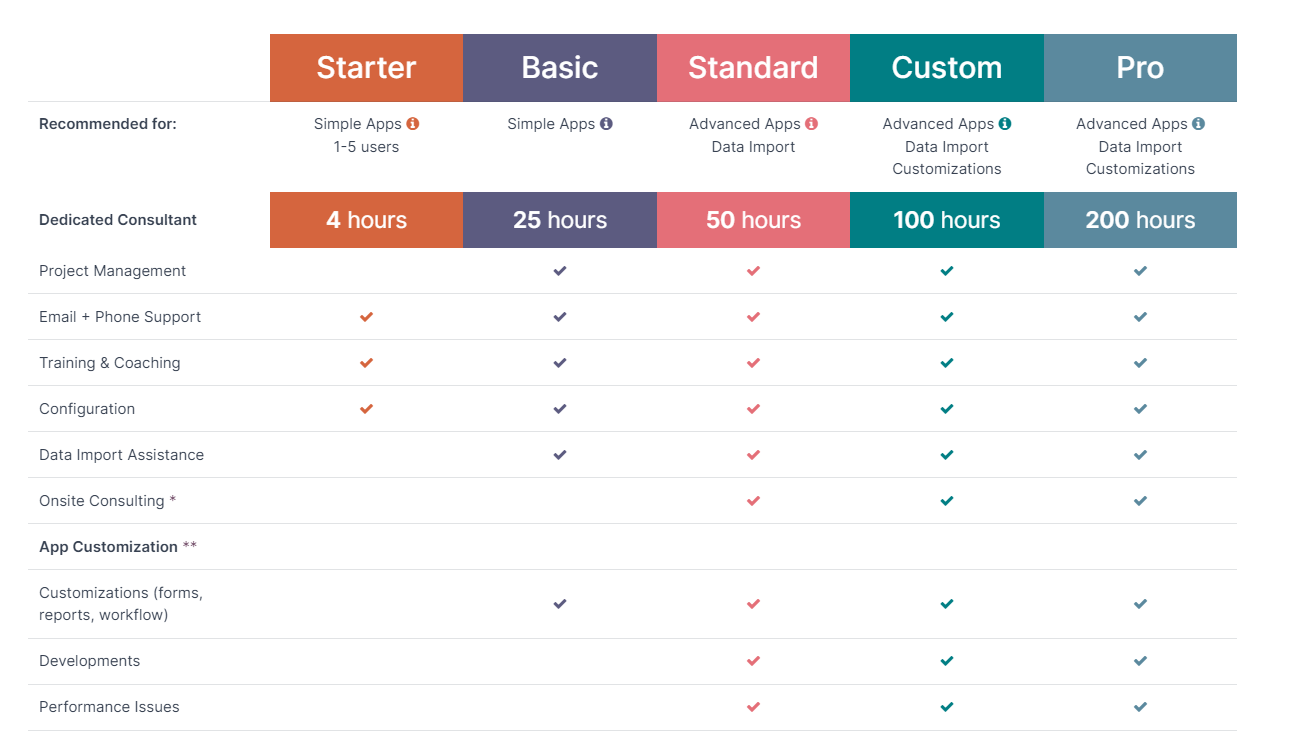Click the 50 hours Standard cell

(753, 220)
